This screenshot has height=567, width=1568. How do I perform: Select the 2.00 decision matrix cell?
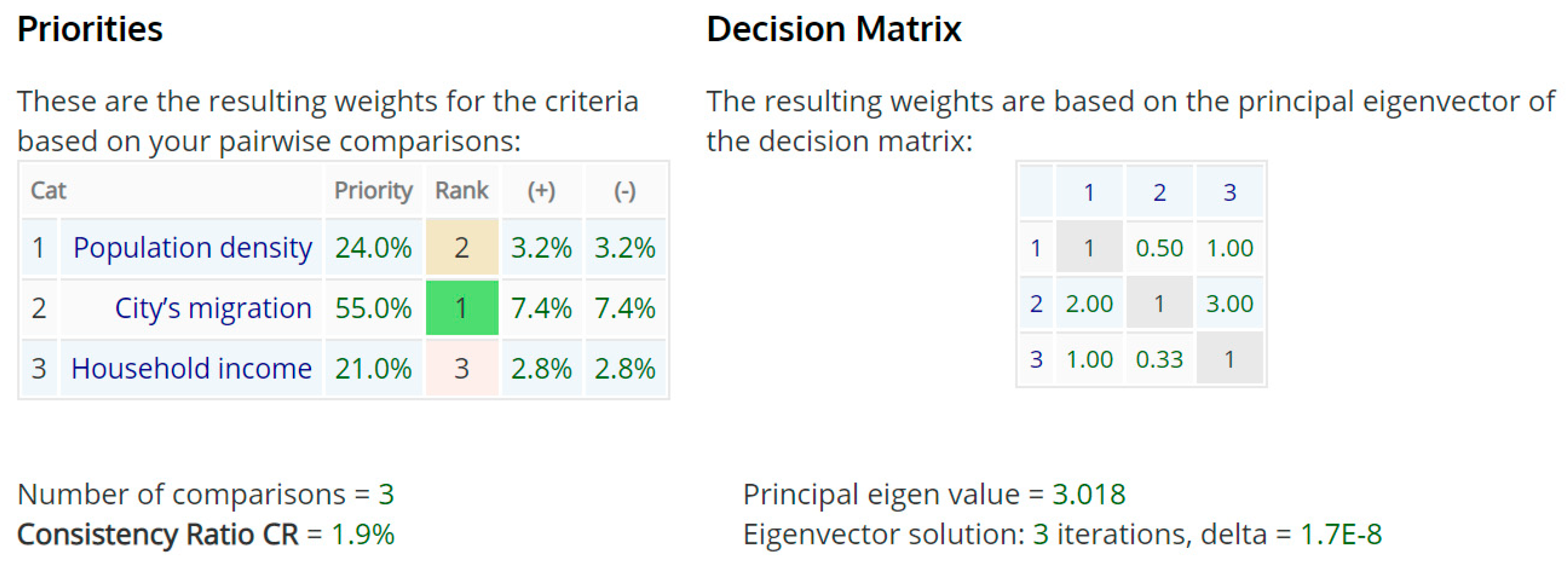[1089, 304]
